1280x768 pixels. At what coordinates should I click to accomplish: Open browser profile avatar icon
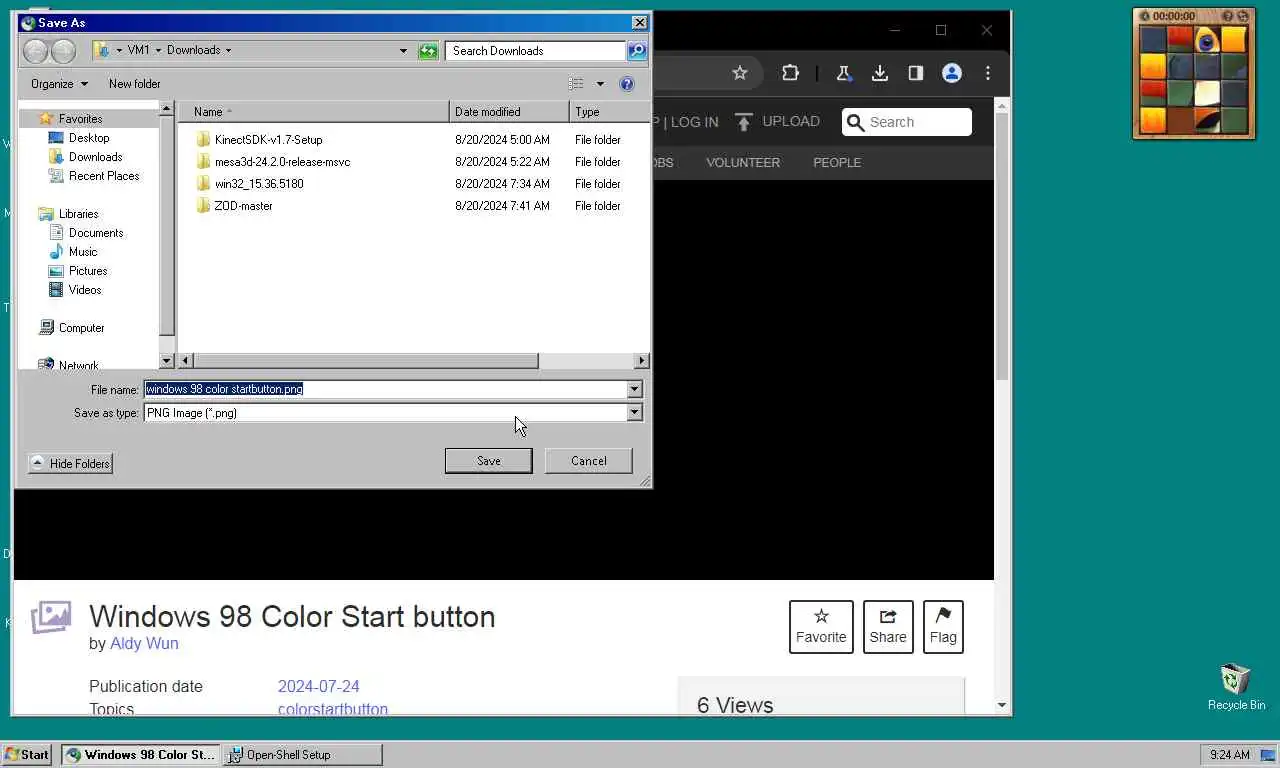[x=952, y=73]
